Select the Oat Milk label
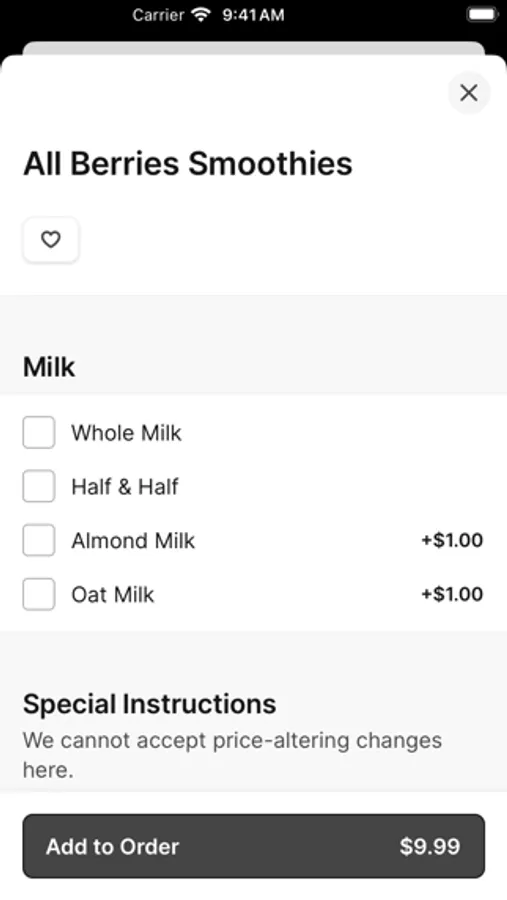Screen dimensions: 507x900 (113, 595)
